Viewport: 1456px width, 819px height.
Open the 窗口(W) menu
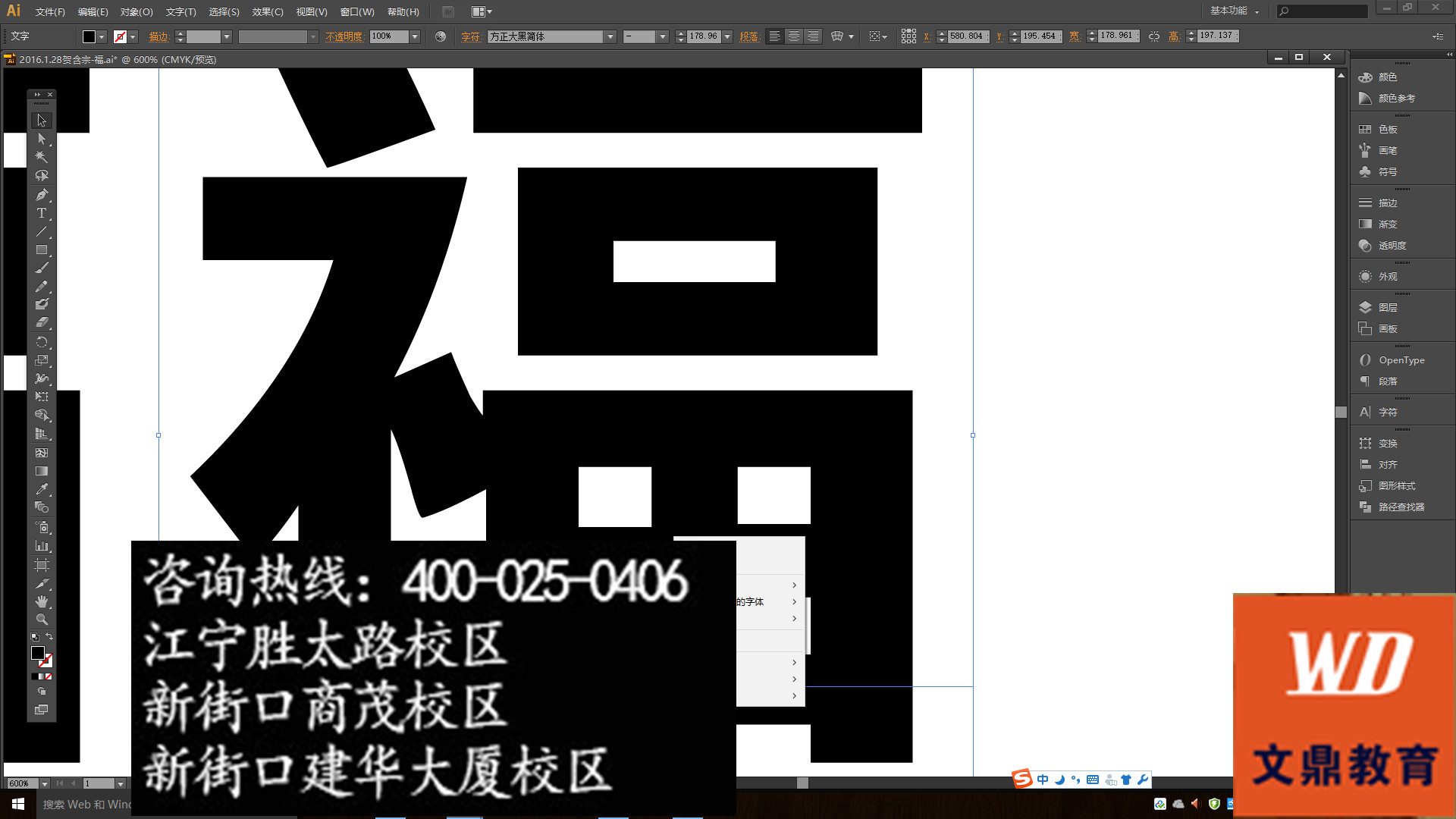[x=357, y=11]
